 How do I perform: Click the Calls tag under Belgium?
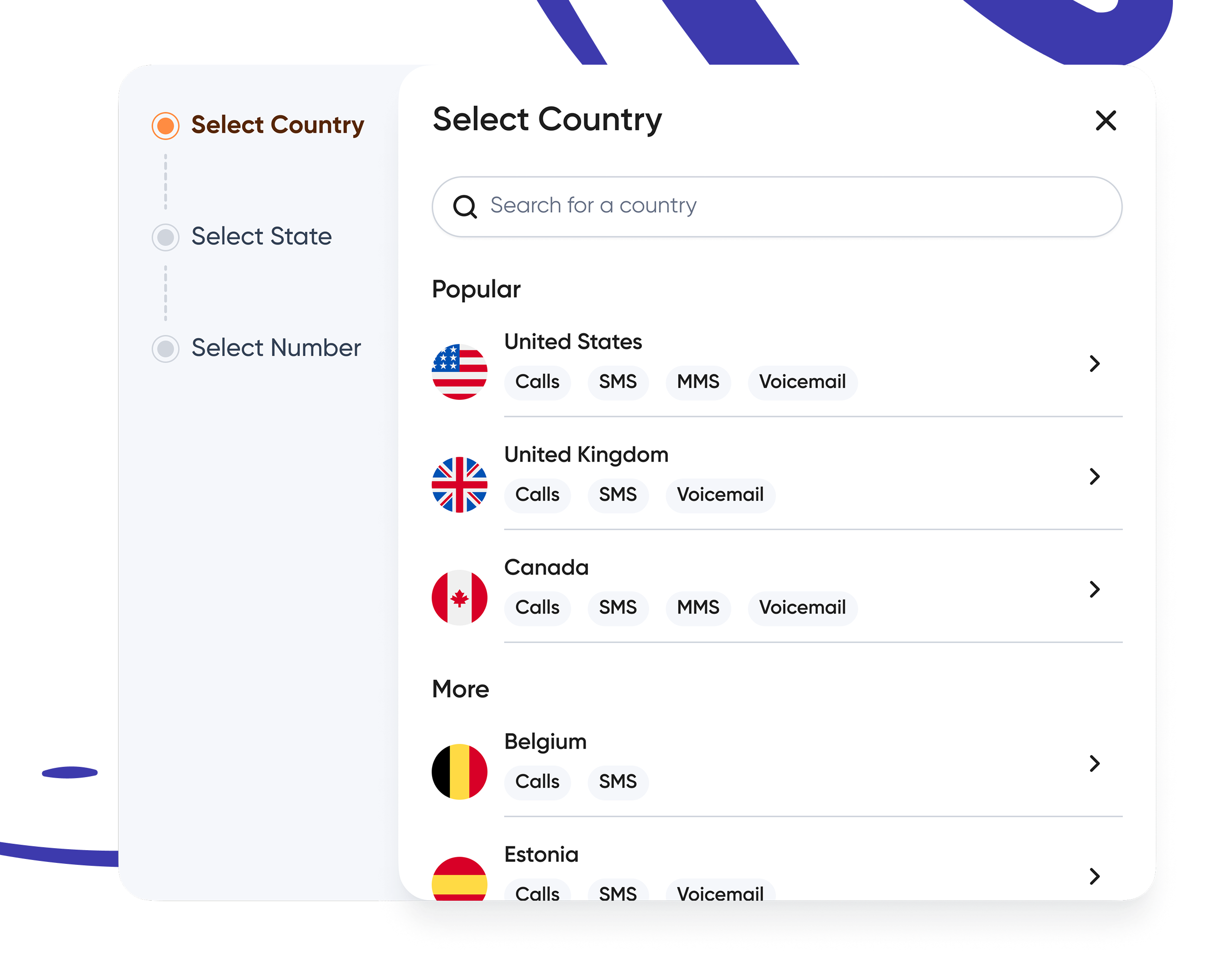click(x=537, y=783)
